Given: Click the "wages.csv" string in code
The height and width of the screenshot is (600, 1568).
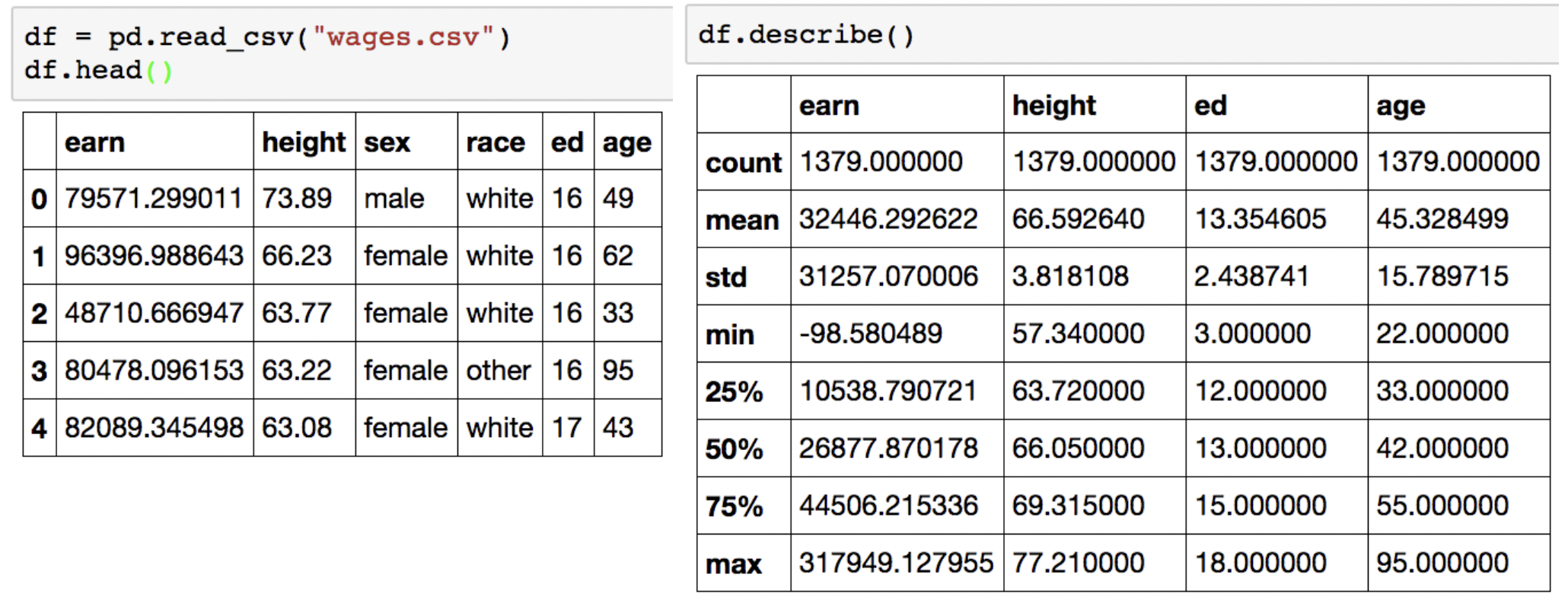Looking at the screenshot, I should [x=403, y=37].
